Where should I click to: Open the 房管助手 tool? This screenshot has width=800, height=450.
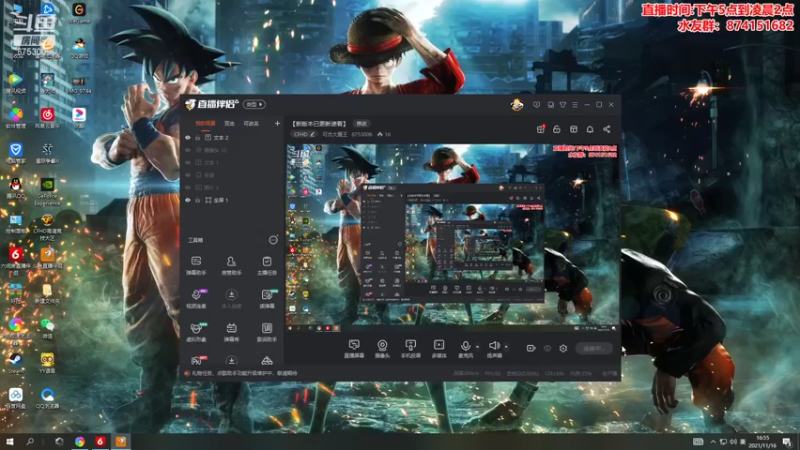pos(231,266)
